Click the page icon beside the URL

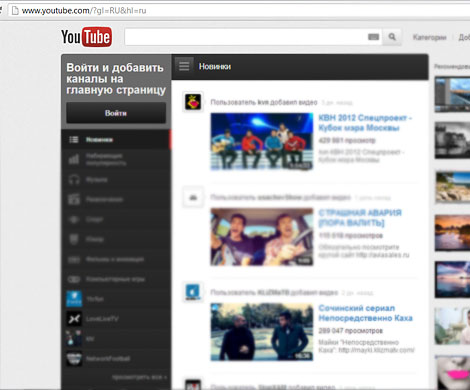pos(15,11)
